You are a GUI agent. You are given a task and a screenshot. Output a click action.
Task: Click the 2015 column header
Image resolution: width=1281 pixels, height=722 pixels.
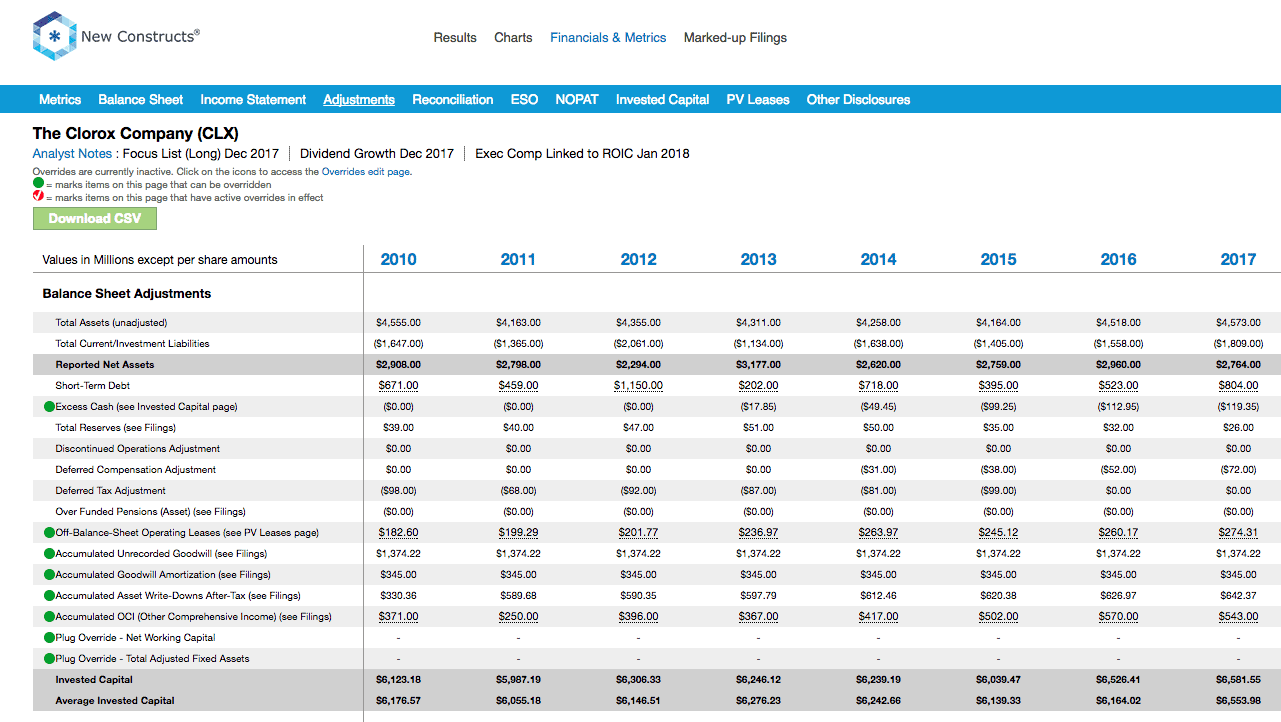pyautogui.click(x=998, y=259)
